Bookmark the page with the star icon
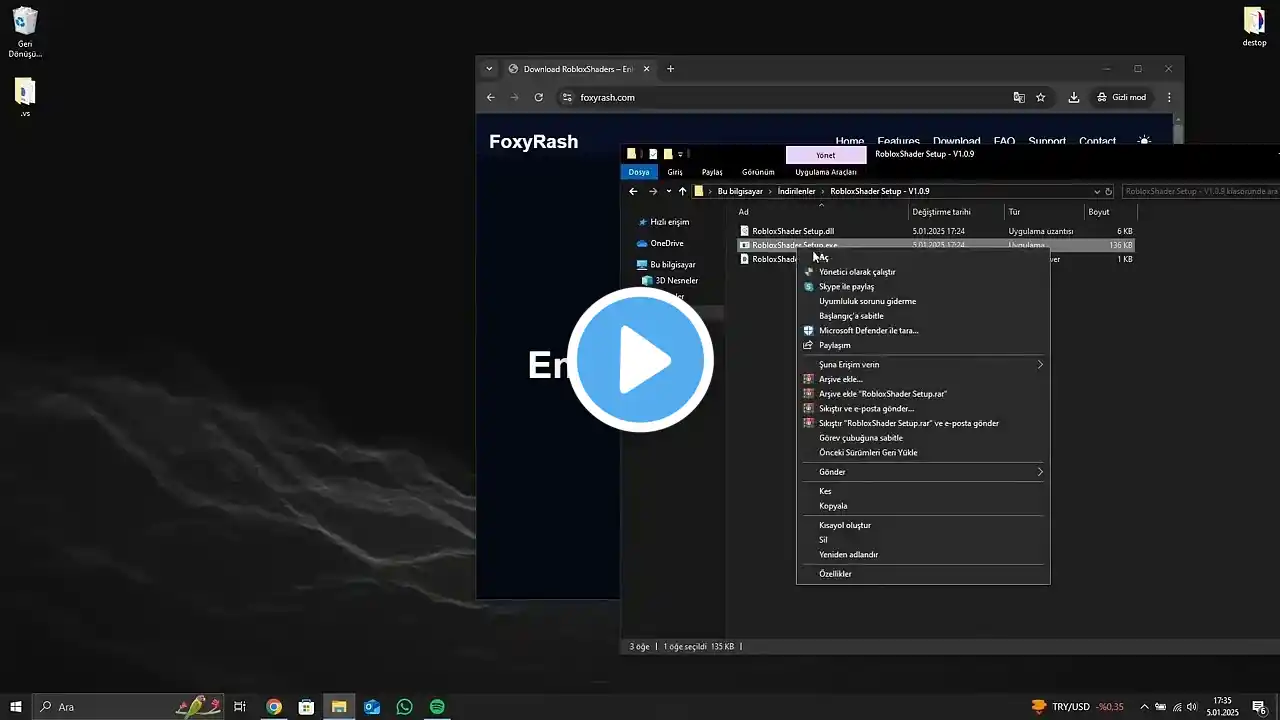The width and height of the screenshot is (1280, 720). point(1040,97)
